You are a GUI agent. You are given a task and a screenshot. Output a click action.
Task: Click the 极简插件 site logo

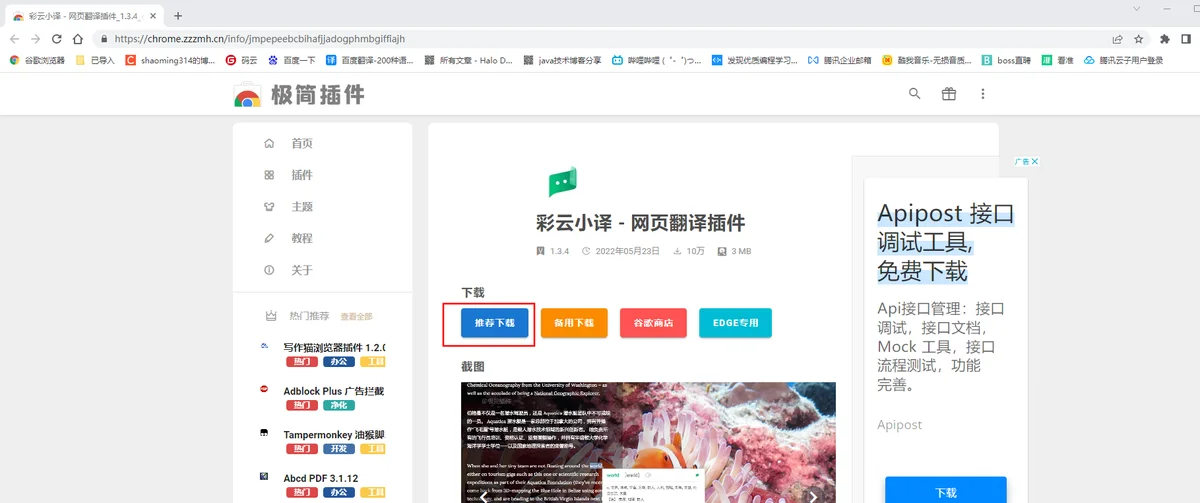(299, 95)
